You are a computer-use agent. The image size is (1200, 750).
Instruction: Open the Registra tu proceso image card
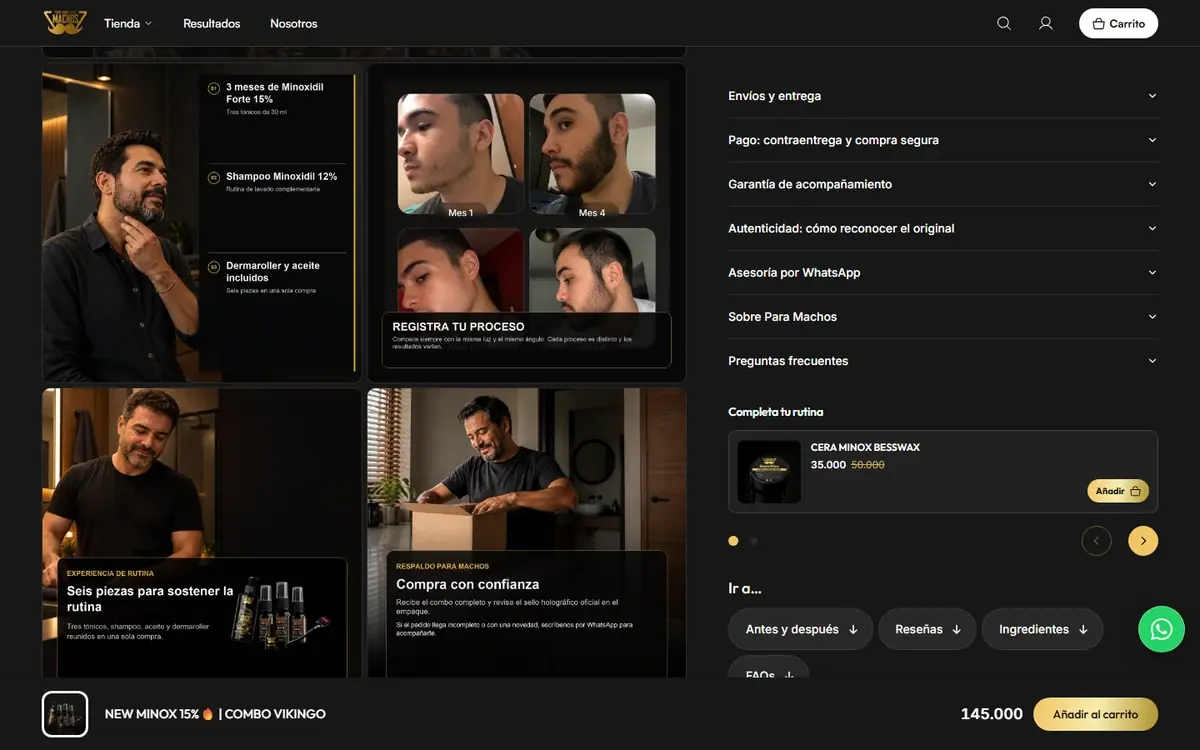527,222
